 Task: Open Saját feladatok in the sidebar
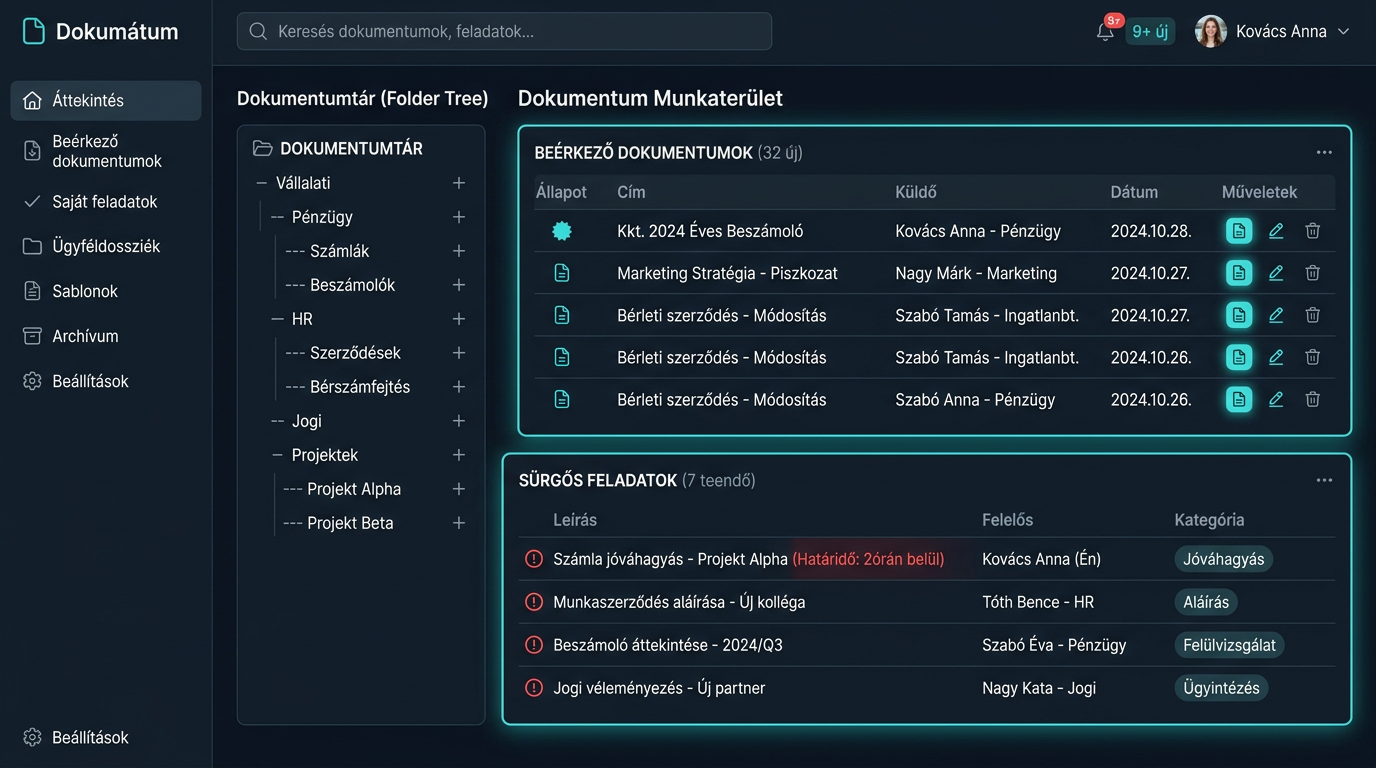click(106, 202)
